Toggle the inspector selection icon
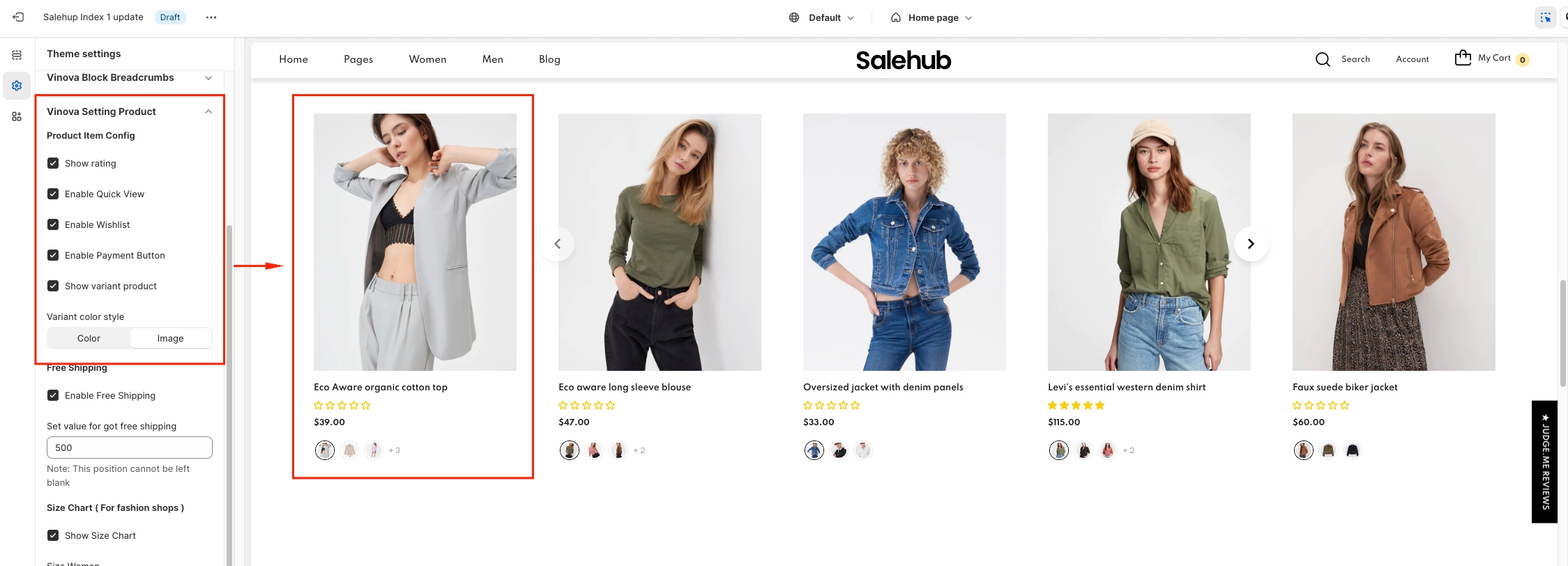Image resolution: width=1568 pixels, height=566 pixels. tap(1545, 17)
